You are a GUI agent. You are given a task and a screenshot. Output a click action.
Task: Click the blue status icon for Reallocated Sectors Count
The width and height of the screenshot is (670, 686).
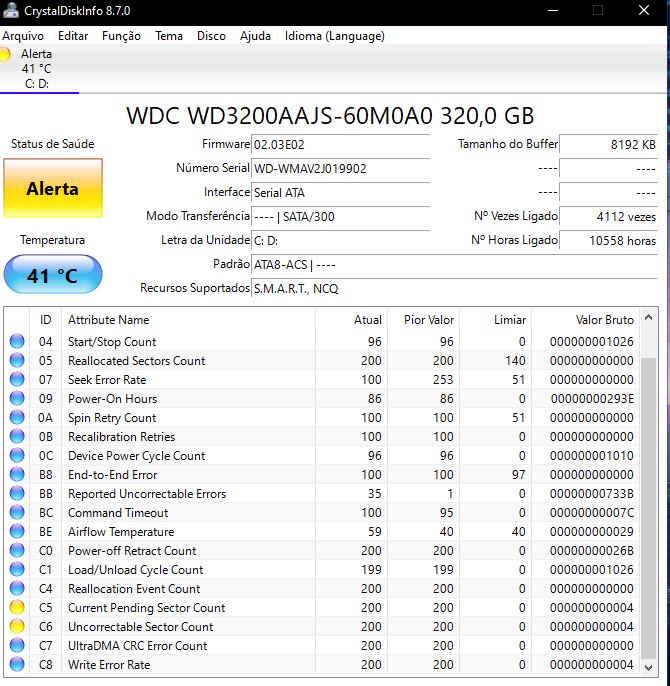click(17, 360)
